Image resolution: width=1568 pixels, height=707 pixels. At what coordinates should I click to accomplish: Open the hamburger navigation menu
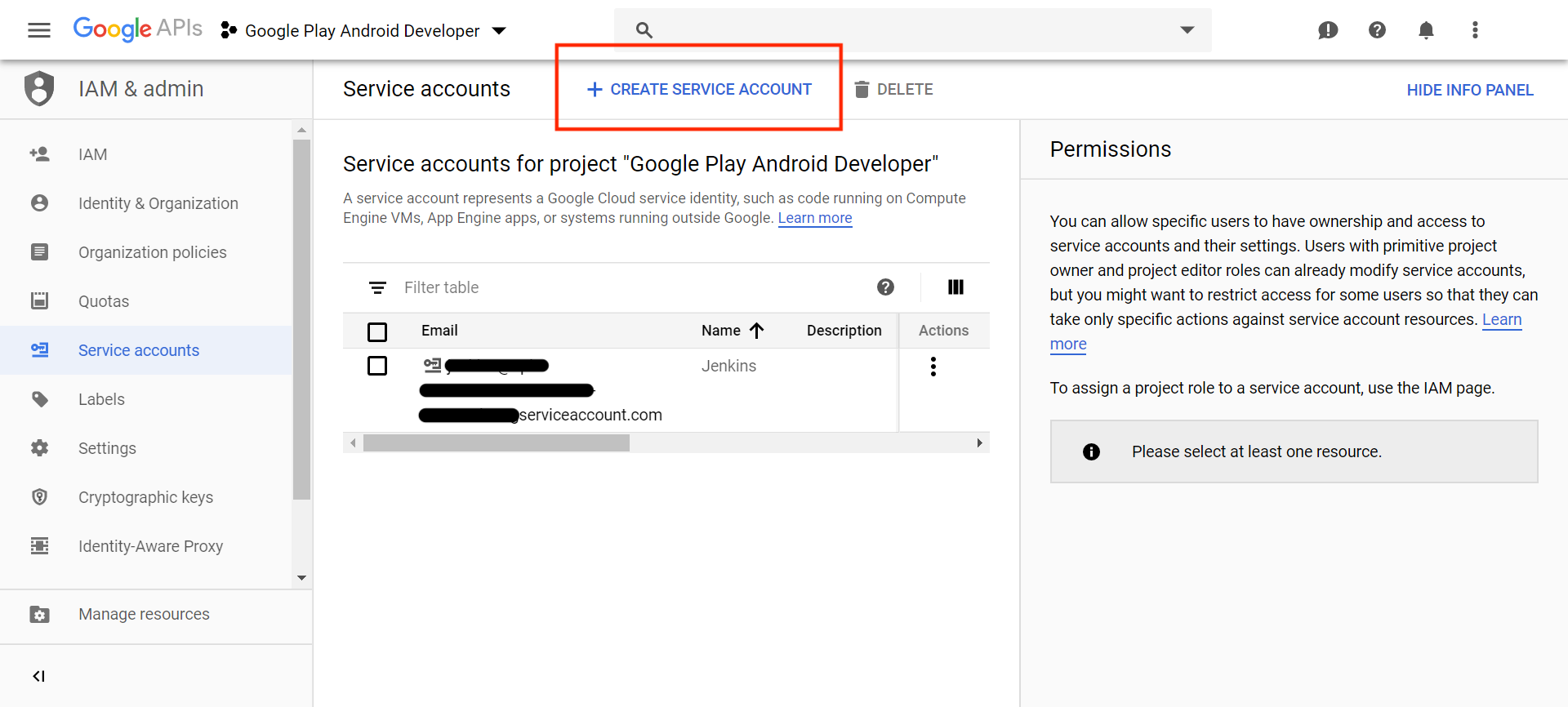coord(39,30)
